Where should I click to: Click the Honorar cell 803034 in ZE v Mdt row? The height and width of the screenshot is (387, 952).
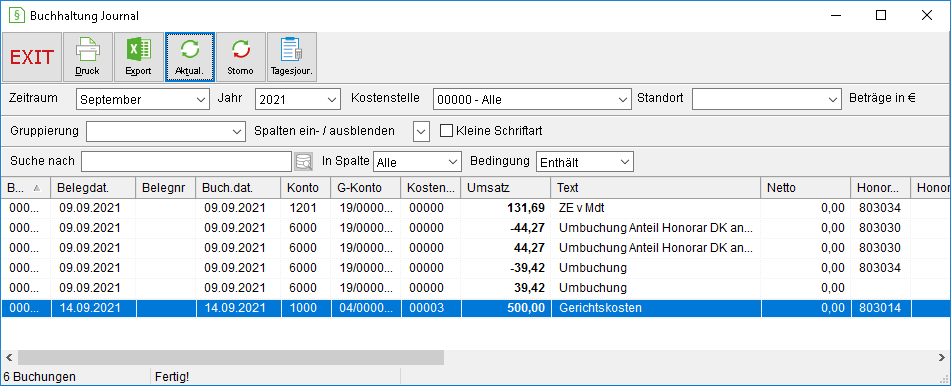[880, 208]
